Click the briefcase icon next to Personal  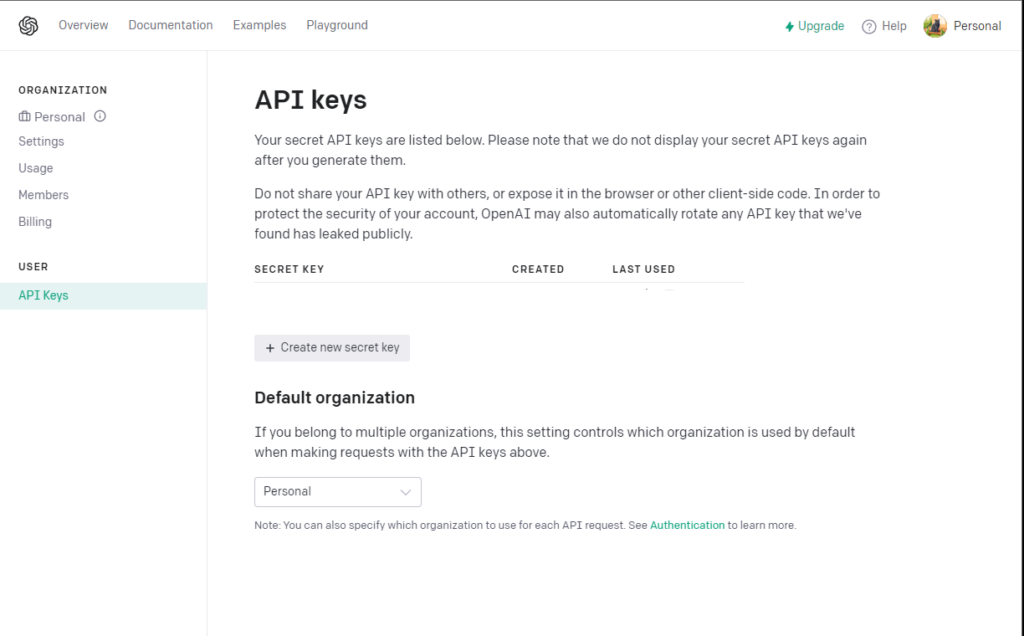pyautogui.click(x=24, y=116)
